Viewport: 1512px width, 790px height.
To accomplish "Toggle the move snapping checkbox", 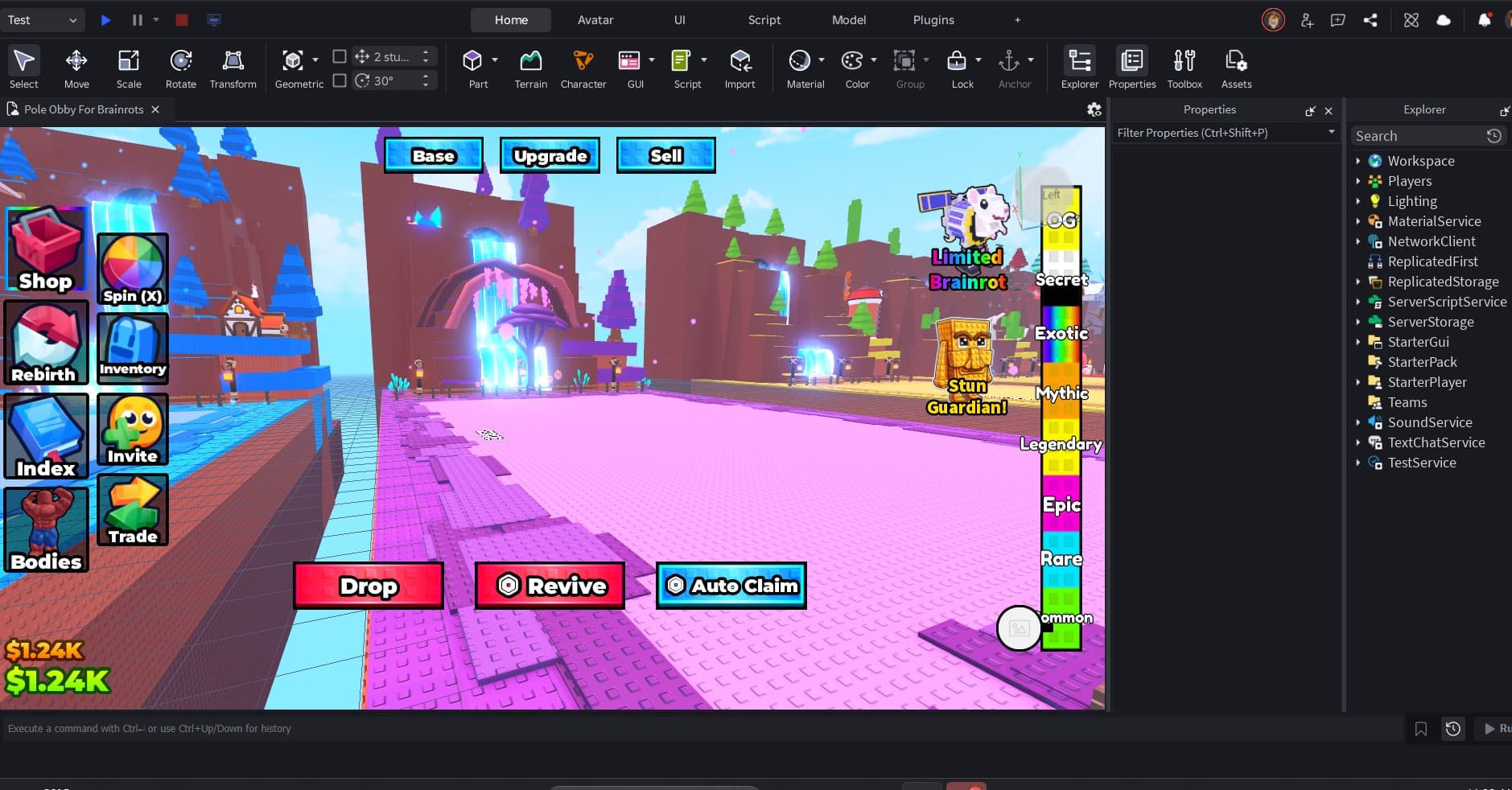I will coord(340,56).
